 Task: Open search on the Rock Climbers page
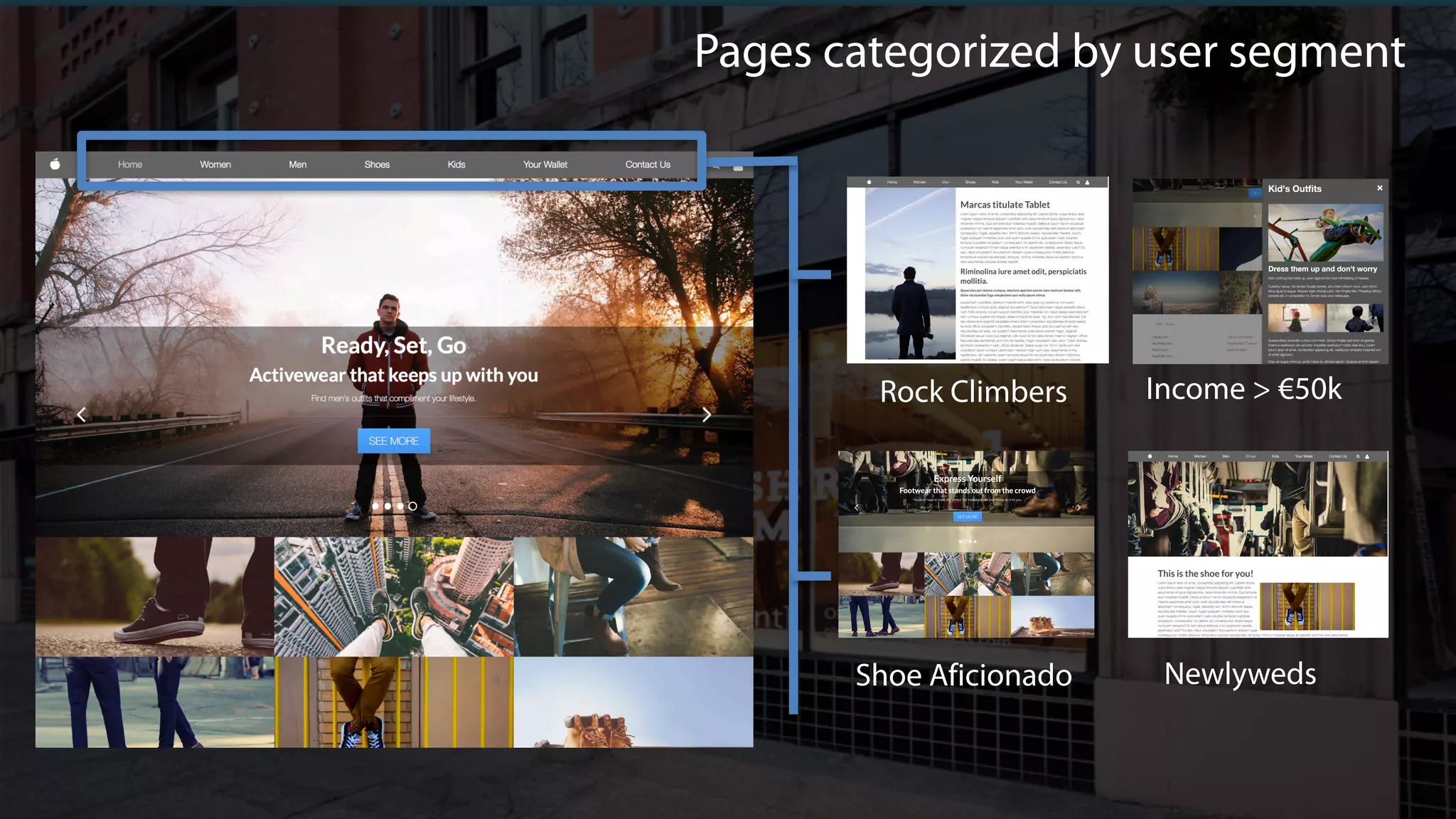1078,182
